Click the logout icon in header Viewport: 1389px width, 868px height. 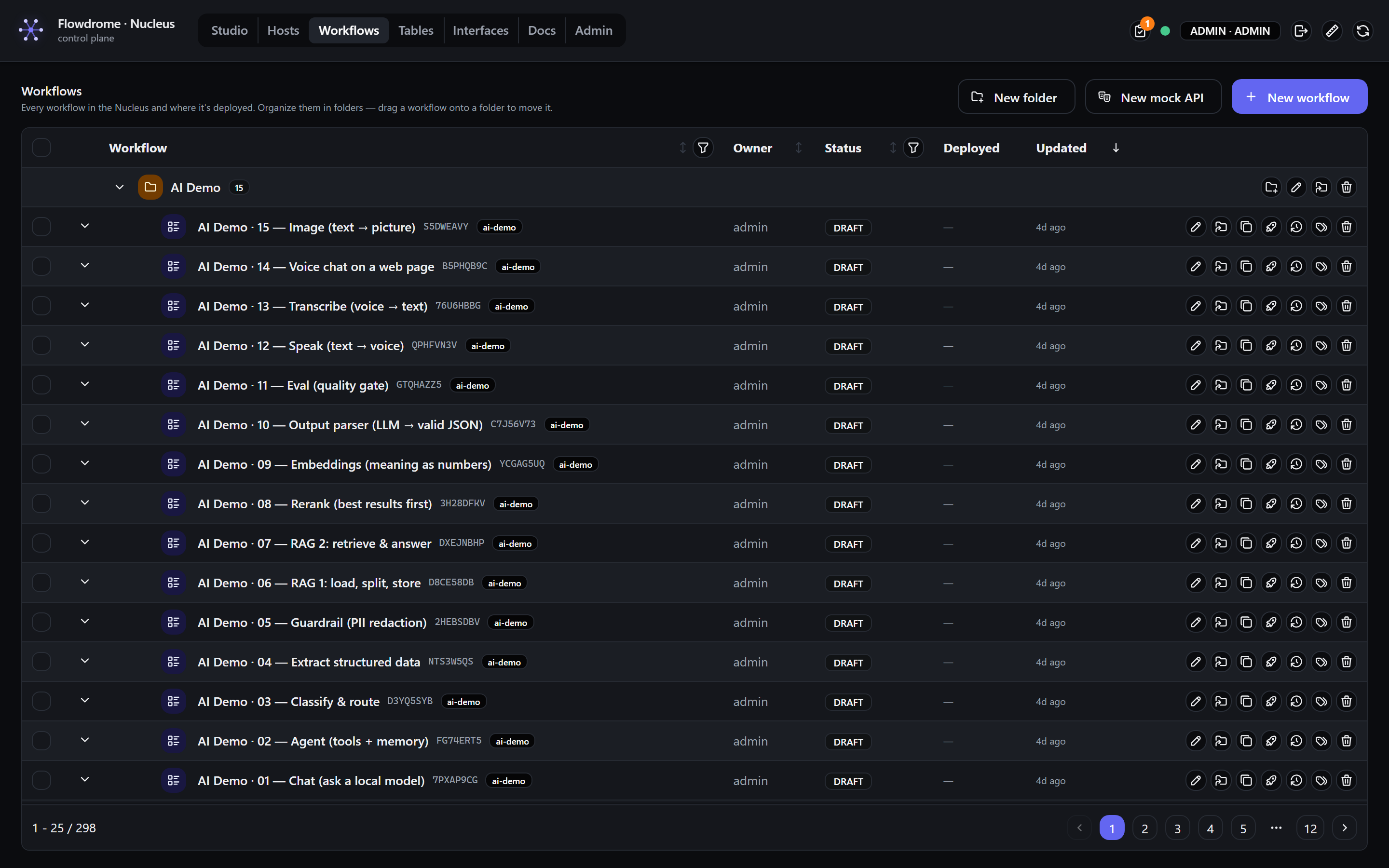1301,30
